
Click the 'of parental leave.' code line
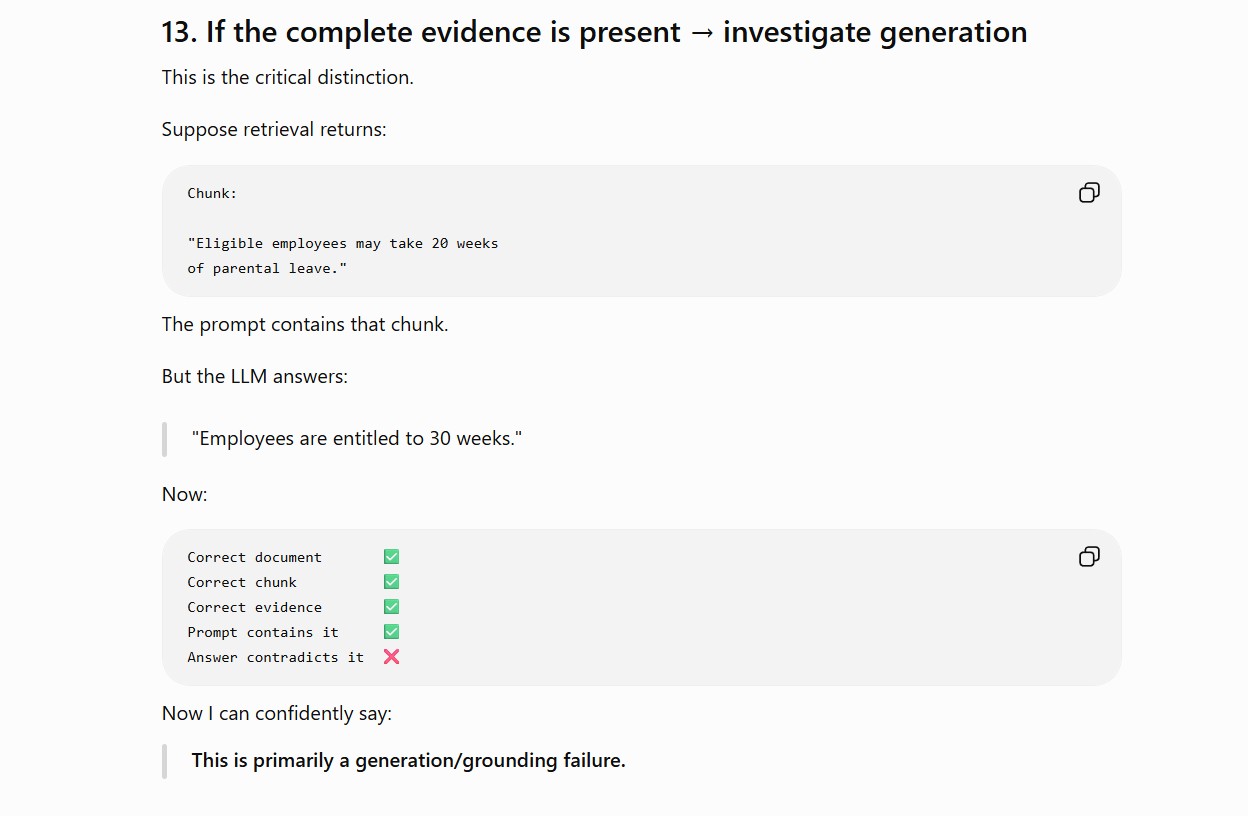click(267, 268)
